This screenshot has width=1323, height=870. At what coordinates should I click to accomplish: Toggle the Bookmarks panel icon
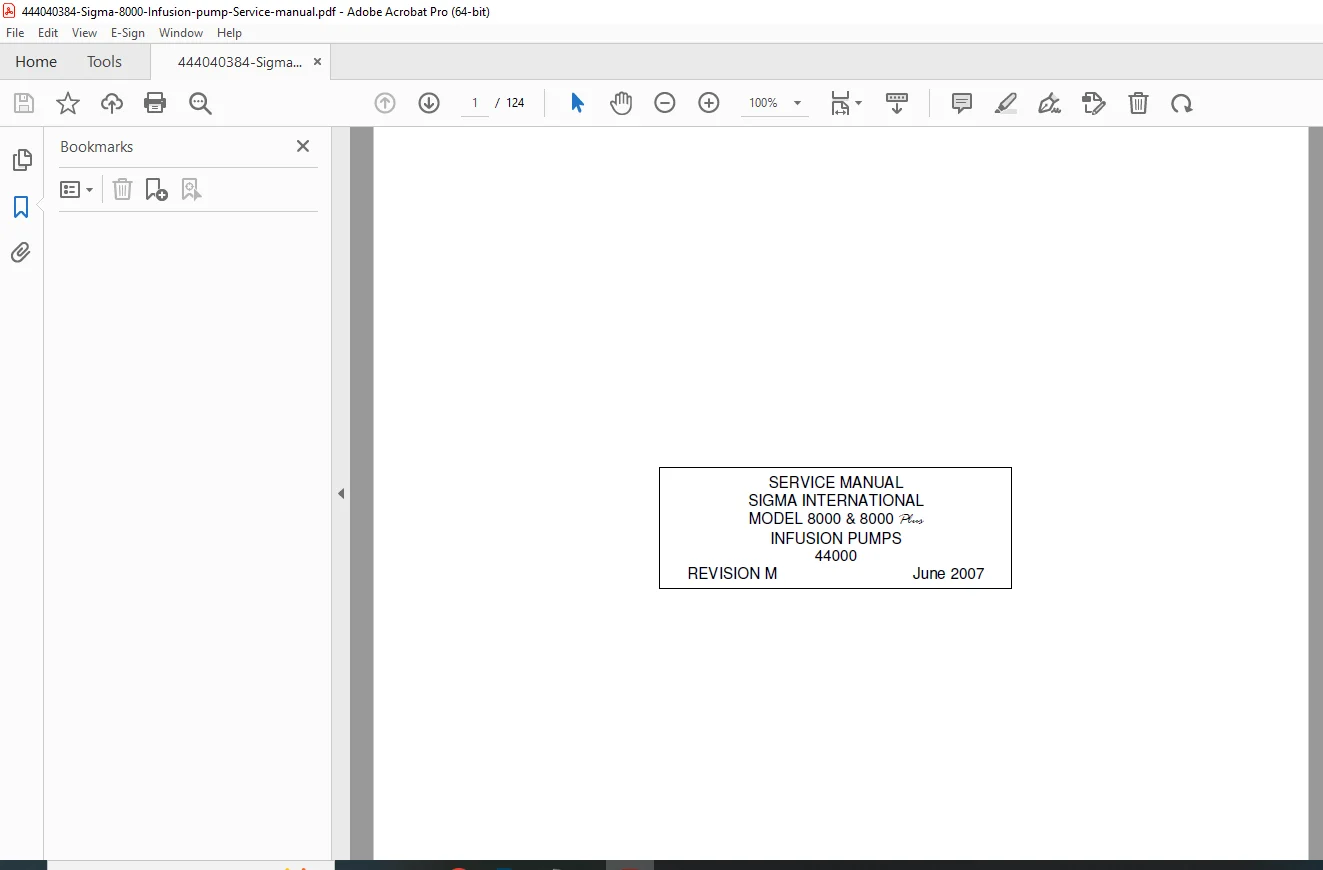[x=21, y=207]
